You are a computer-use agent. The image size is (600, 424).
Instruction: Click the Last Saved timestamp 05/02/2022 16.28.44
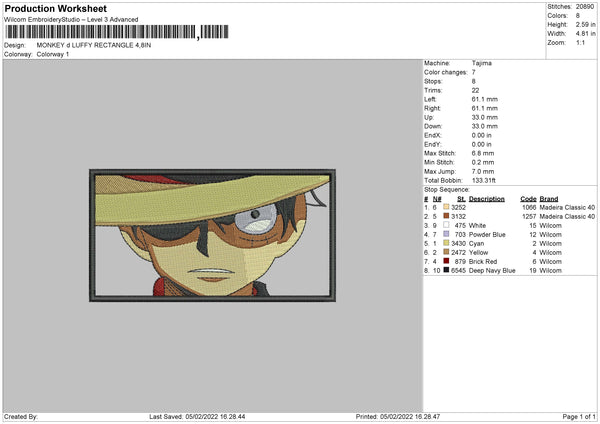pos(215,417)
